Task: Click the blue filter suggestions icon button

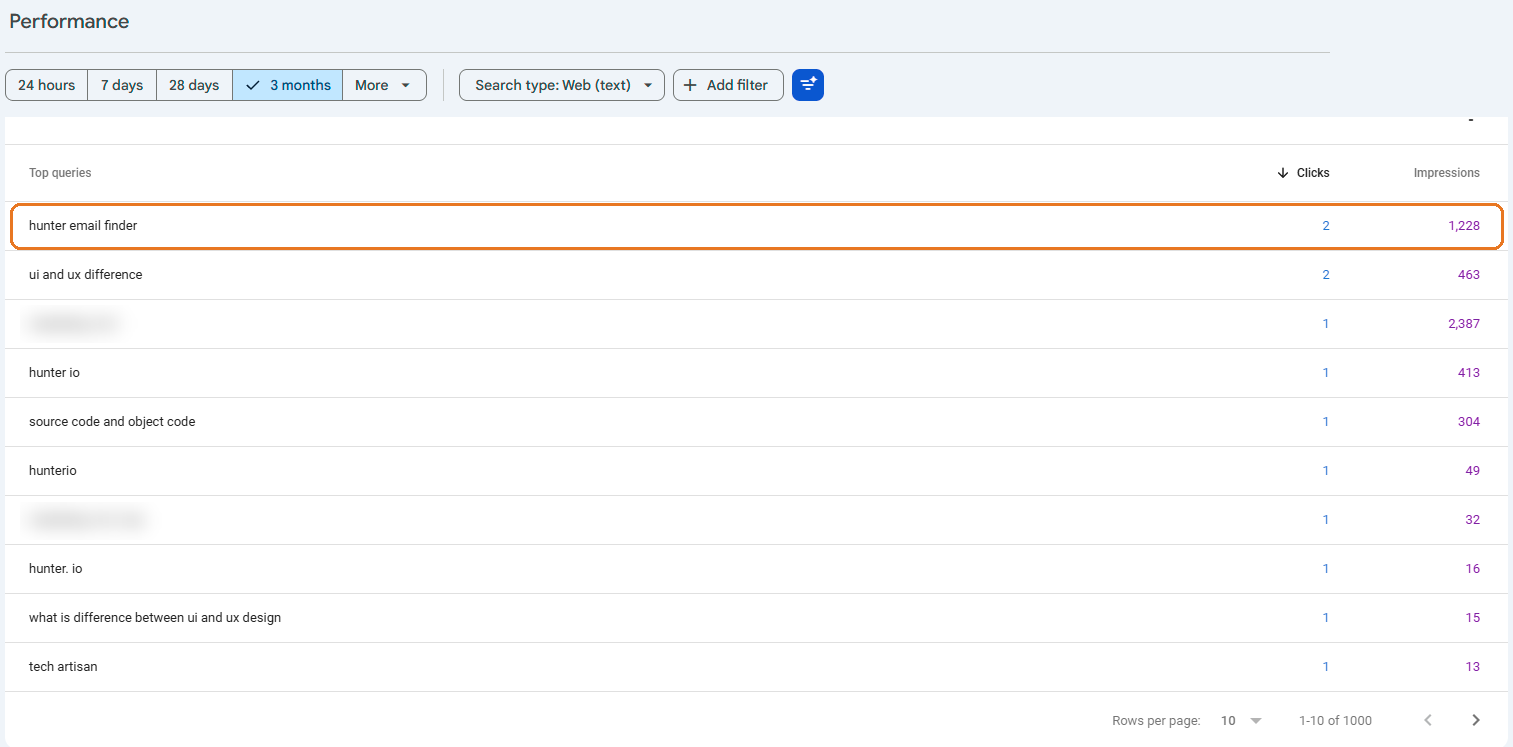Action: pos(808,85)
